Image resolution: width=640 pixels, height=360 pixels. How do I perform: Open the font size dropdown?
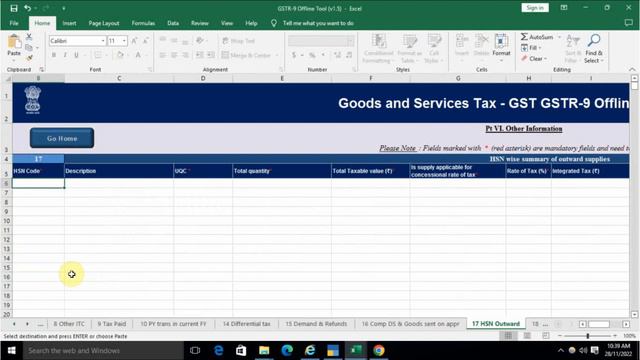tap(124, 41)
